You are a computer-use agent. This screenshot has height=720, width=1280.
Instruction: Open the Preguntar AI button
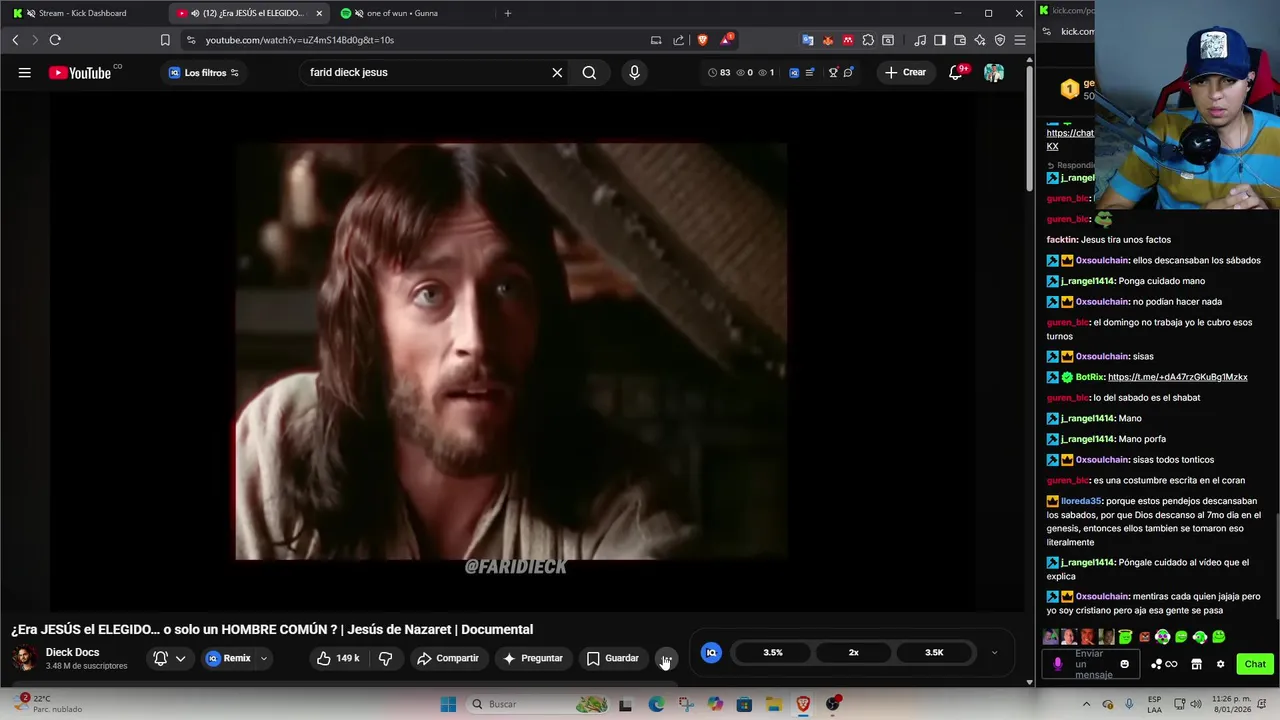[533, 658]
